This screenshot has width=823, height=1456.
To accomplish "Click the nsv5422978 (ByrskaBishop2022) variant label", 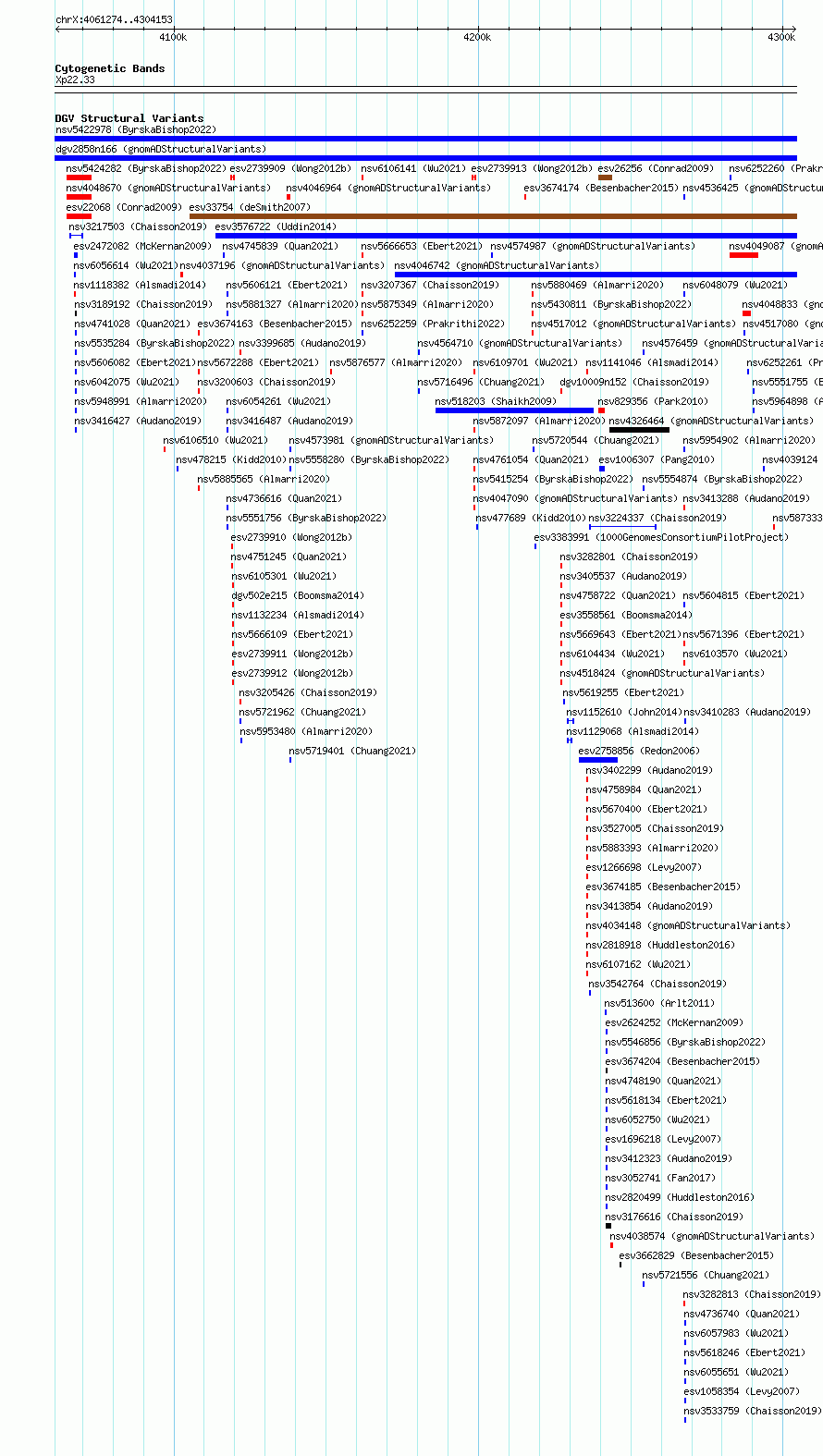I will click(x=136, y=130).
